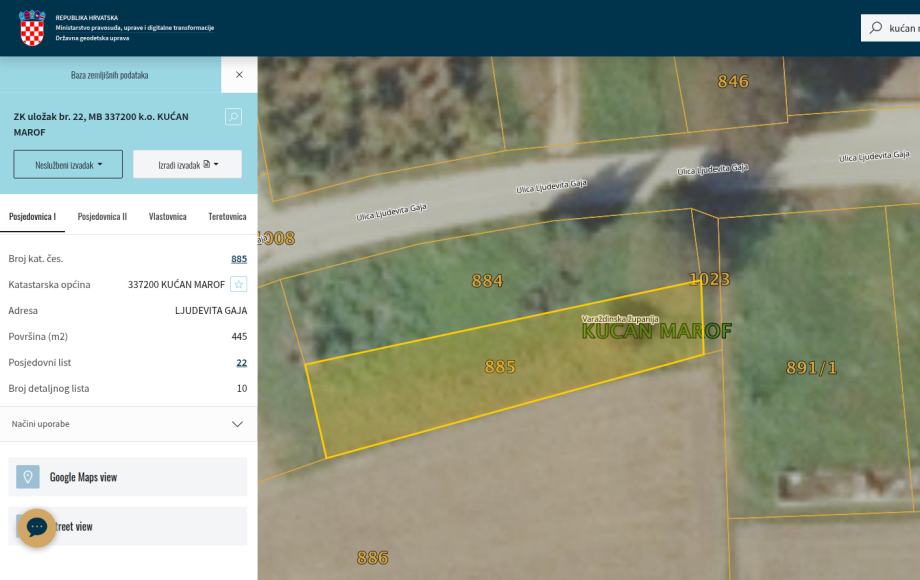Open the Posjedovni list 22 link
Image resolution: width=920 pixels, height=580 pixels.
pyautogui.click(x=241, y=362)
